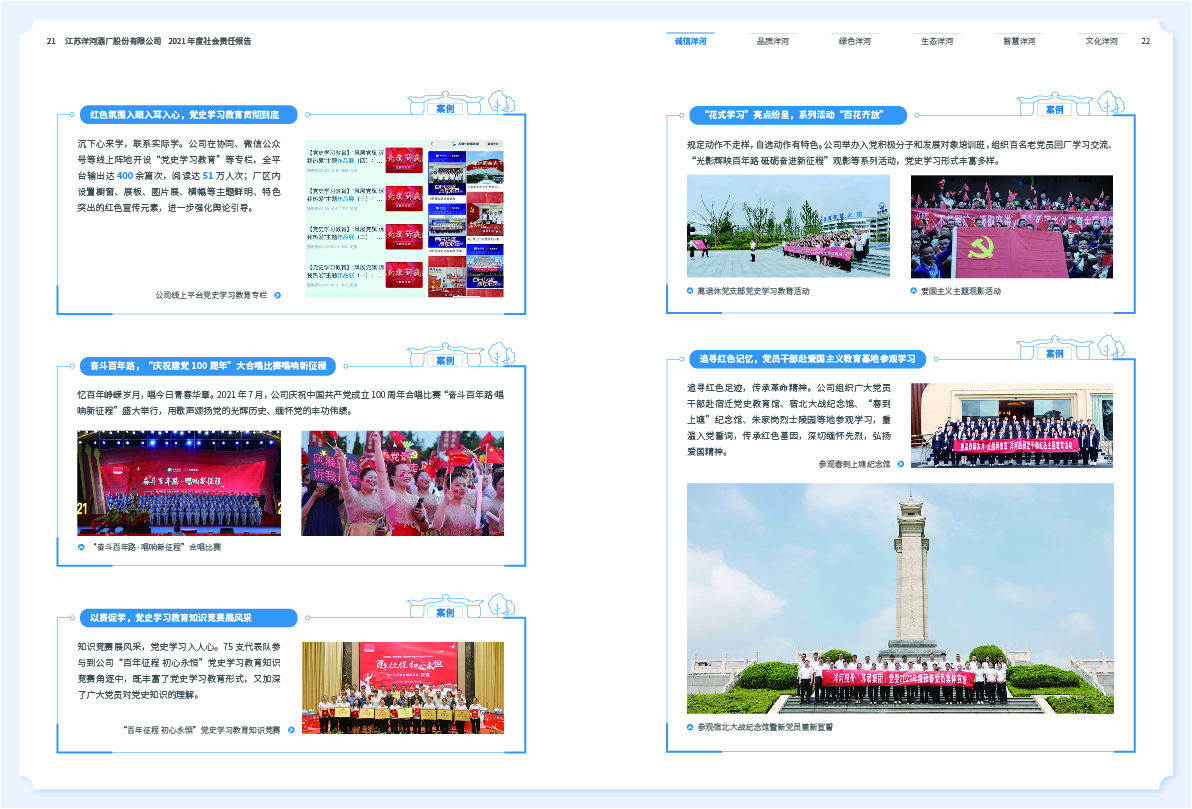Screen dimensions: 1192x809
Task: Click the icon before 参观淮北大战纪念馆 caption
Action: 690,727
